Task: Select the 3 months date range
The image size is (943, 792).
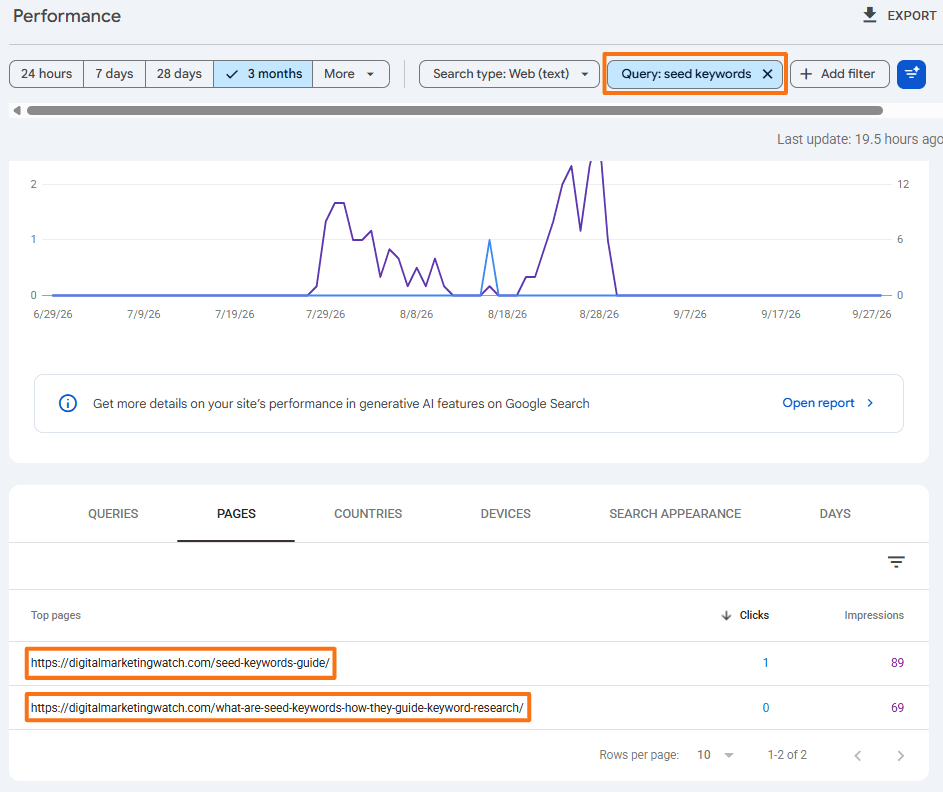Action: [263, 74]
